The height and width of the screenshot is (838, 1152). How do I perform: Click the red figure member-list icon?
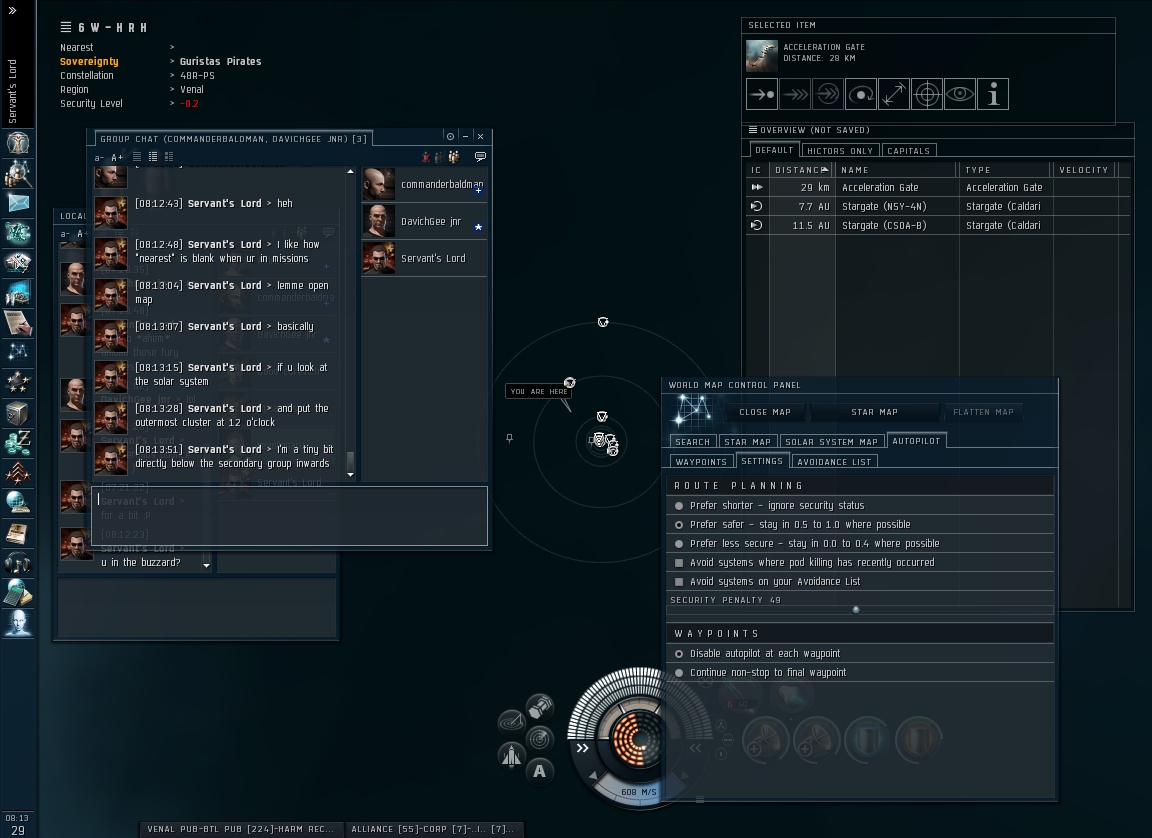pyautogui.click(x=425, y=156)
